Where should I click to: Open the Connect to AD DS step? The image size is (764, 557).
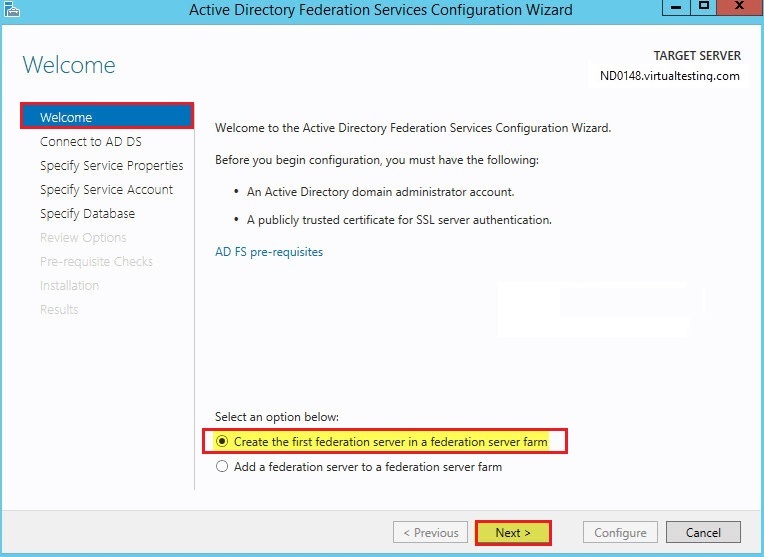point(91,141)
